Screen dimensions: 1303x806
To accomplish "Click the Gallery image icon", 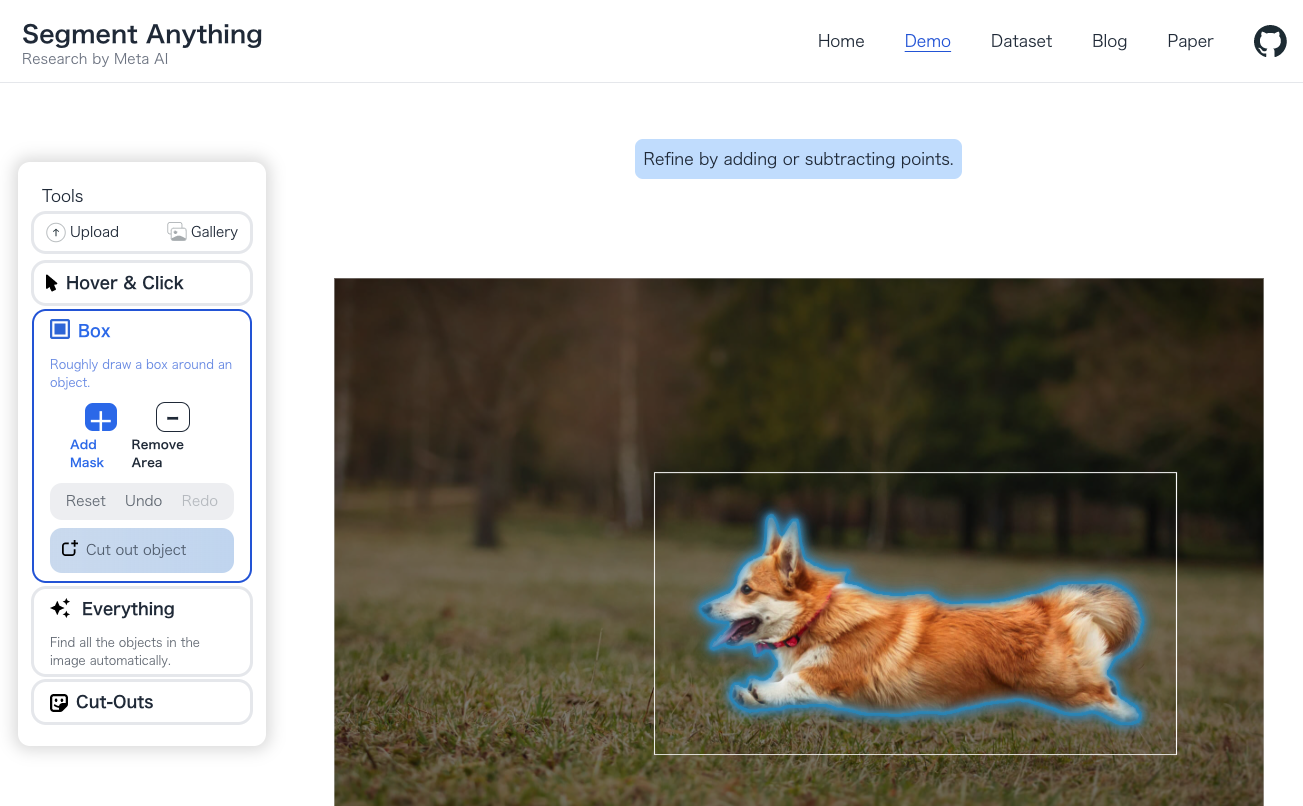I will point(177,232).
